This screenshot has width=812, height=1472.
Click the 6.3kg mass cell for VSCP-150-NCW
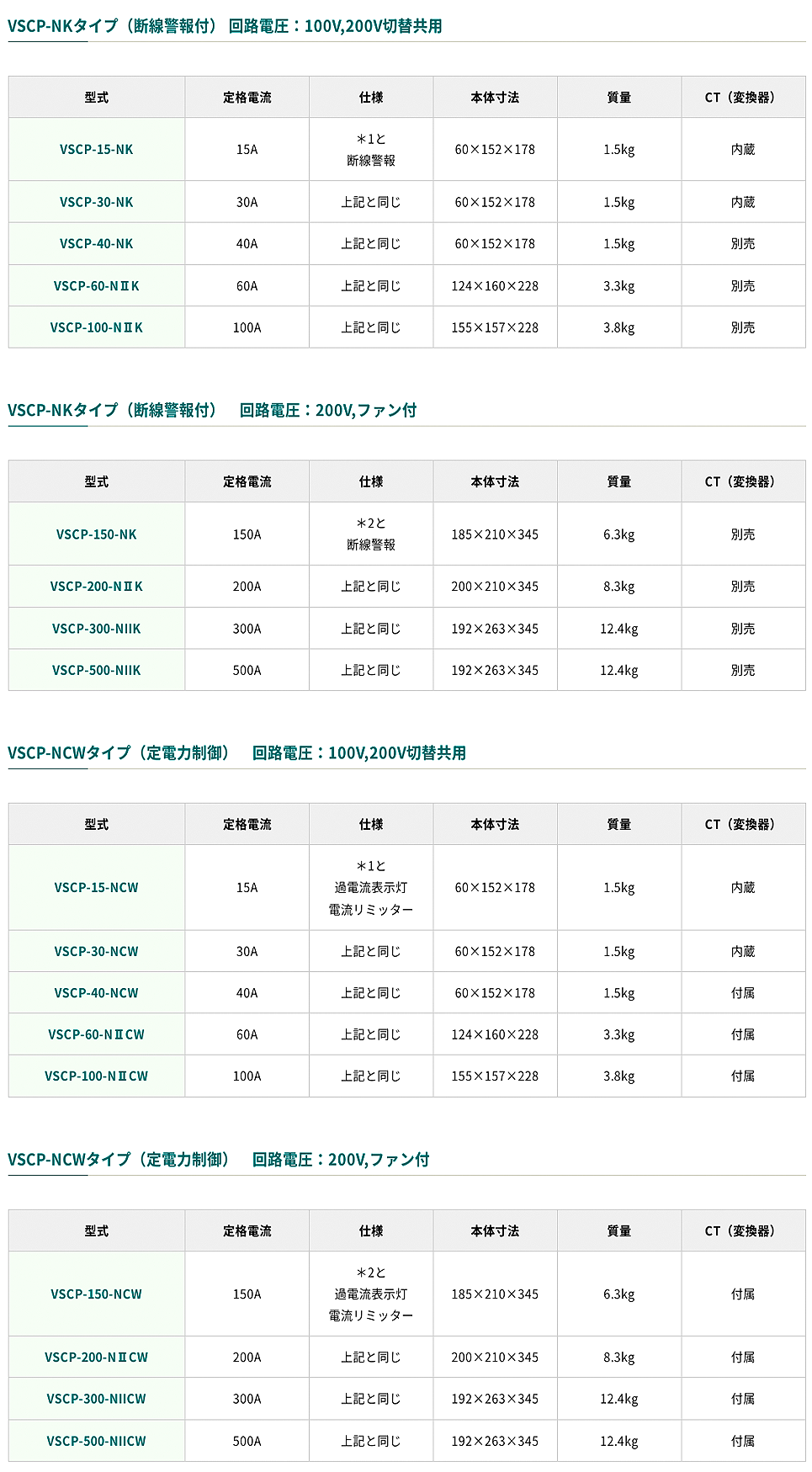point(618,1294)
